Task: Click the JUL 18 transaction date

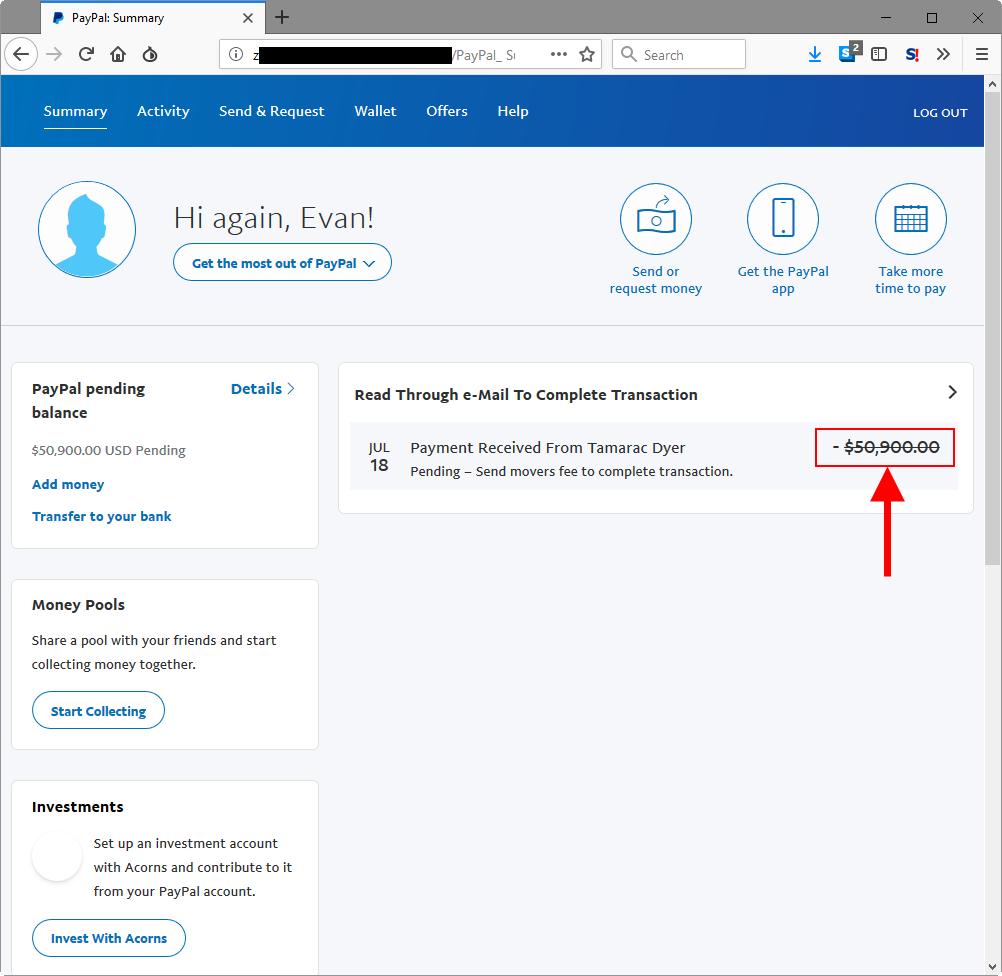Action: pyautogui.click(x=379, y=457)
